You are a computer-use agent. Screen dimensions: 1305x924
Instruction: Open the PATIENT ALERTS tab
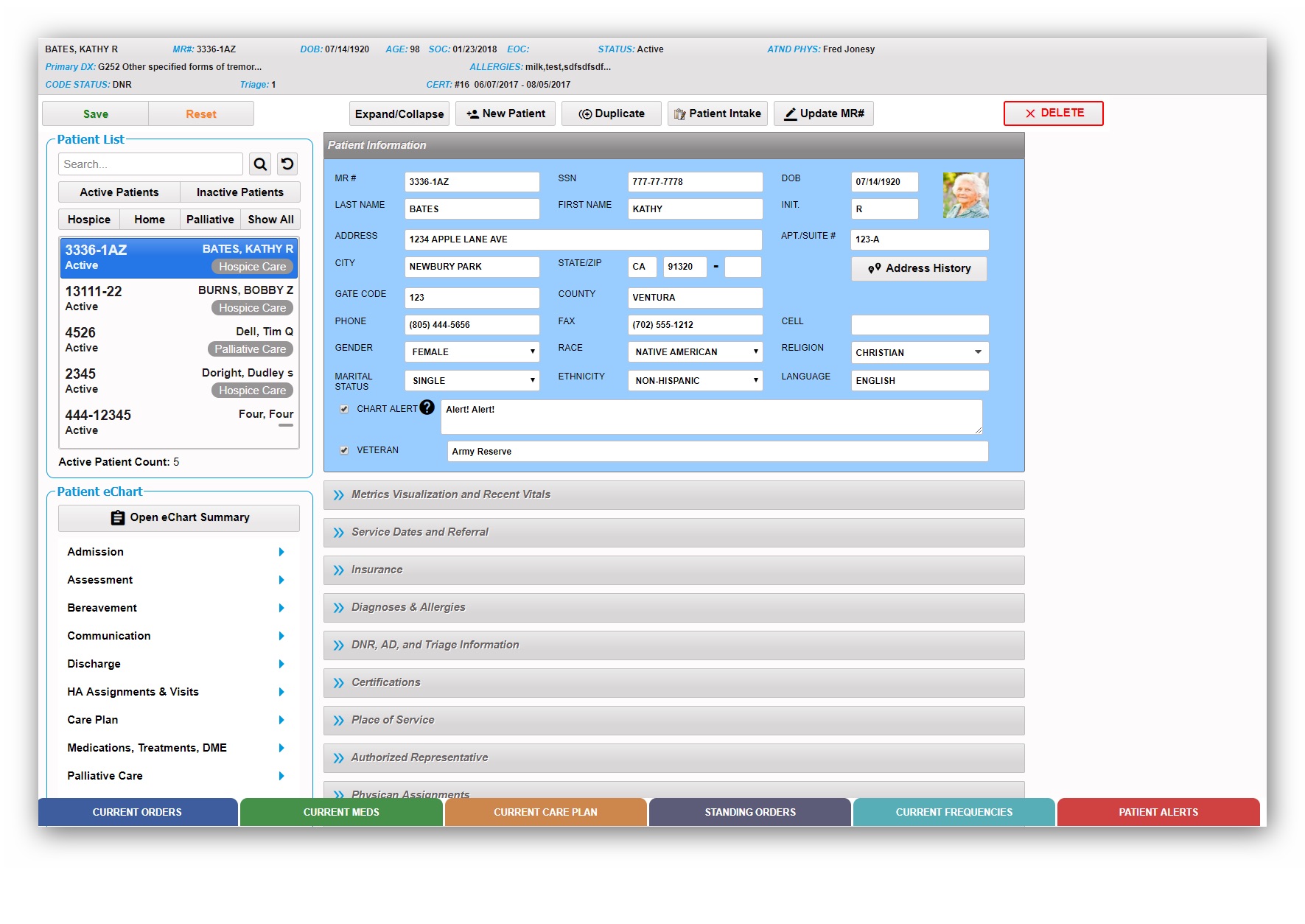[1158, 812]
